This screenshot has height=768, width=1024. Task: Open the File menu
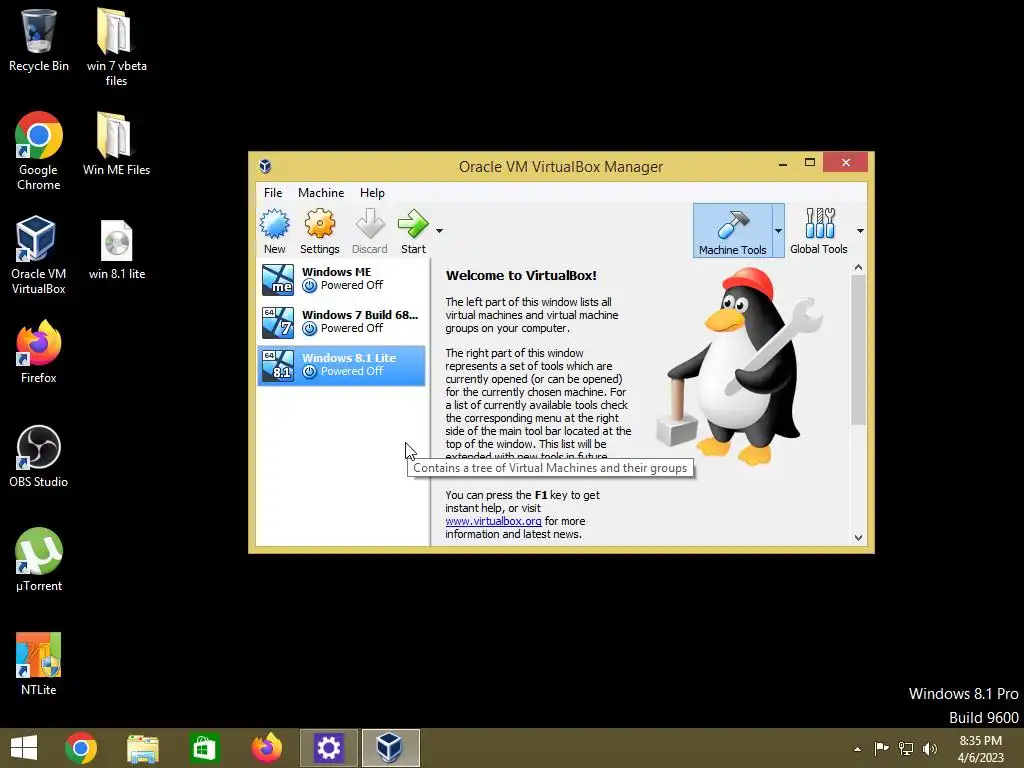pos(273,193)
